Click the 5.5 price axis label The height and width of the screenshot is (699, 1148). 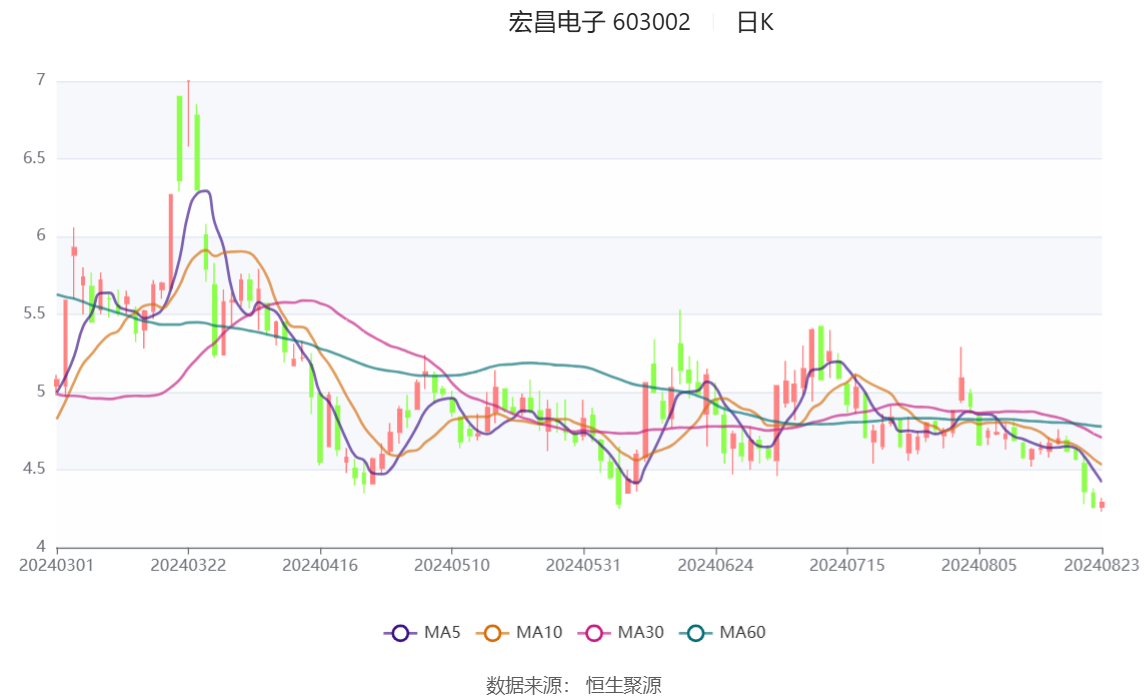[34, 314]
